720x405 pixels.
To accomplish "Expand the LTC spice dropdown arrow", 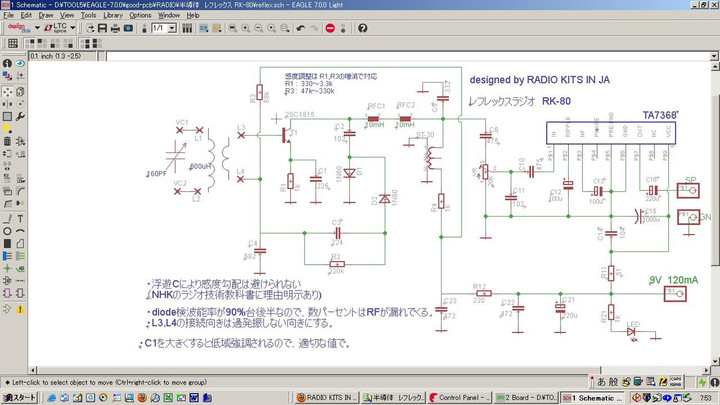I will pos(76,29).
